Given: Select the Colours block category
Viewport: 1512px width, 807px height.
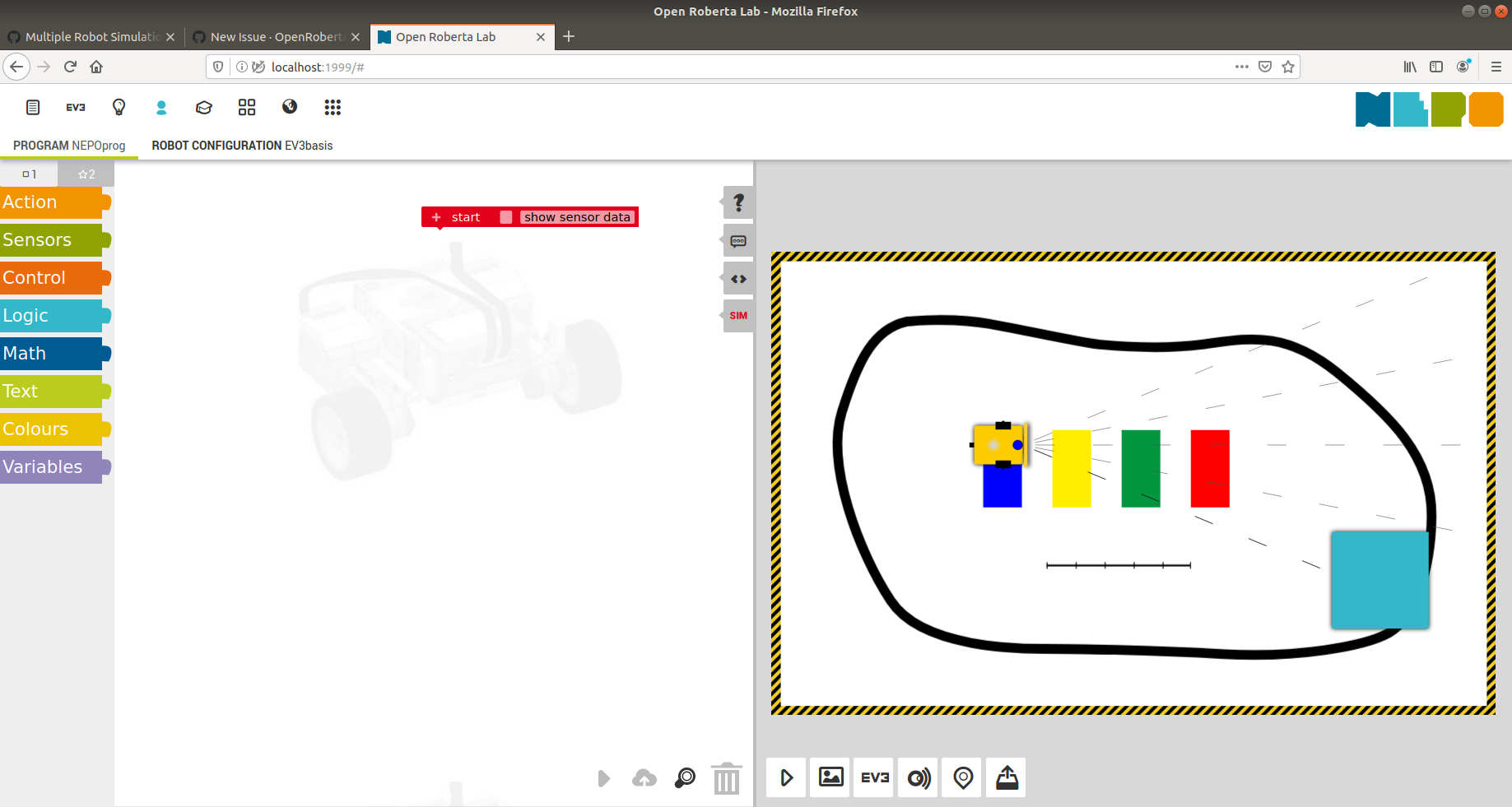Looking at the screenshot, I should 49,429.
